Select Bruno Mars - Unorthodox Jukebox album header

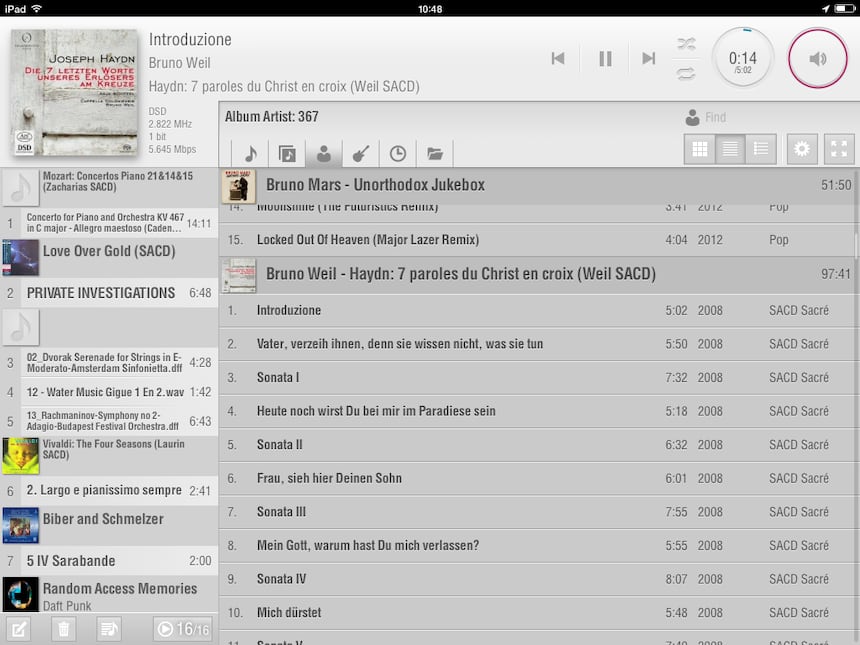[x=538, y=185]
